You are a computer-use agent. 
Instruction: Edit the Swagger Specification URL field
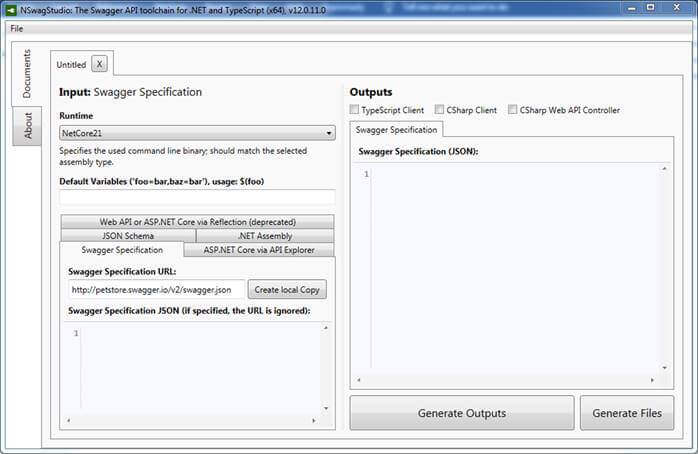156,290
